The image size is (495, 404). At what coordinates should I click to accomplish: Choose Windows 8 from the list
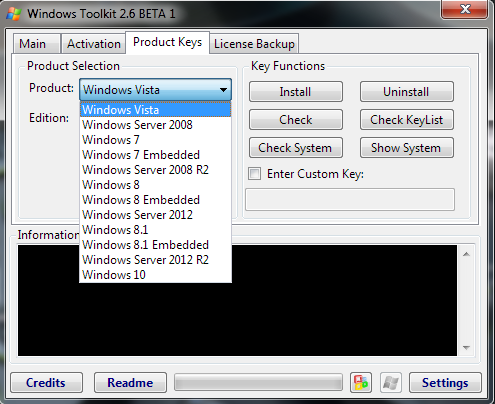click(155, 185)
